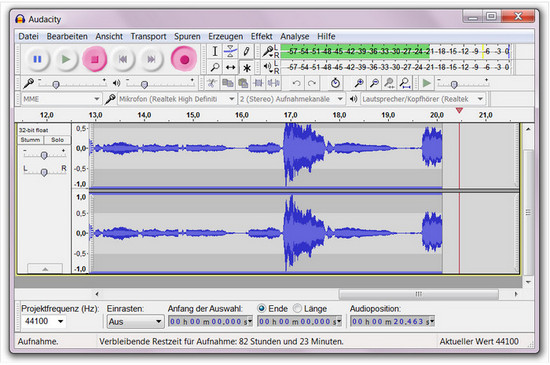The image size is (550, 365).
Task: Click the Copy icon in edit toolbar
Action: pyautogui.click(x=228, y=83)
